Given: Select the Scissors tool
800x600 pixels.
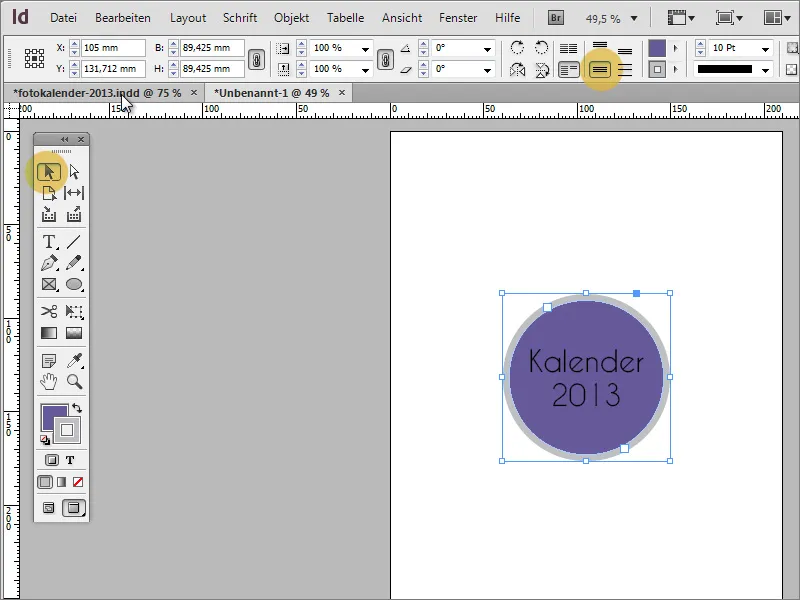Looking at the screenshot, I should click(49, 311).
